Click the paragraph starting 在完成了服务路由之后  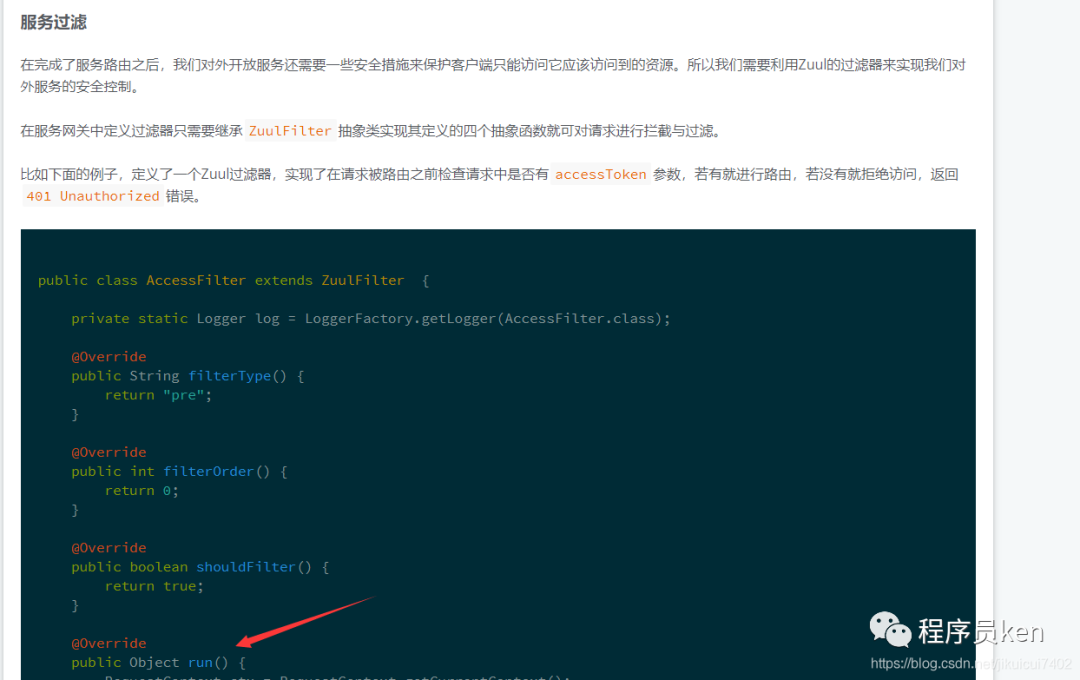pyautogui.click(x=492, y=76)
